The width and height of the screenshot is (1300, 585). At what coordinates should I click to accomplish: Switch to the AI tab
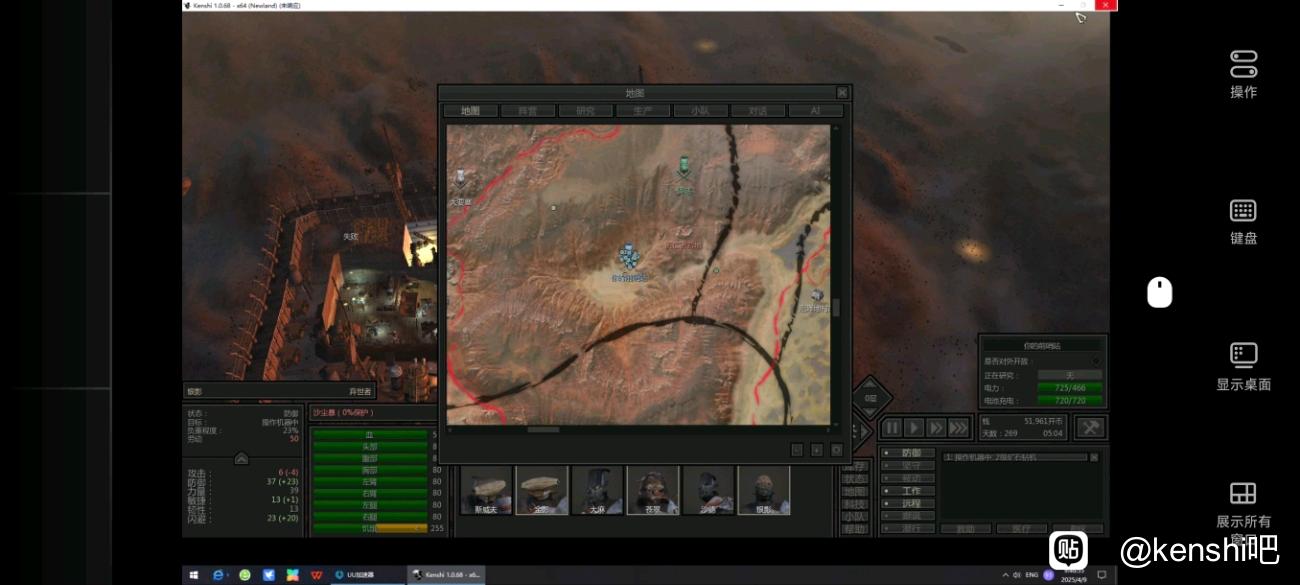pyautogui.click(x=815, y=111)
